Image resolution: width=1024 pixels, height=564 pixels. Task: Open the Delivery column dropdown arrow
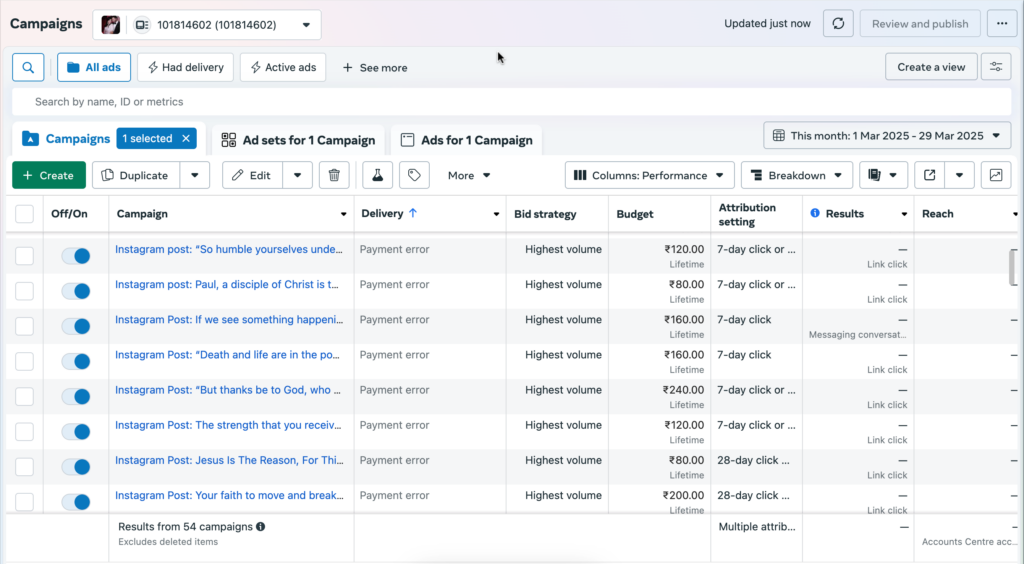[496, 214]
